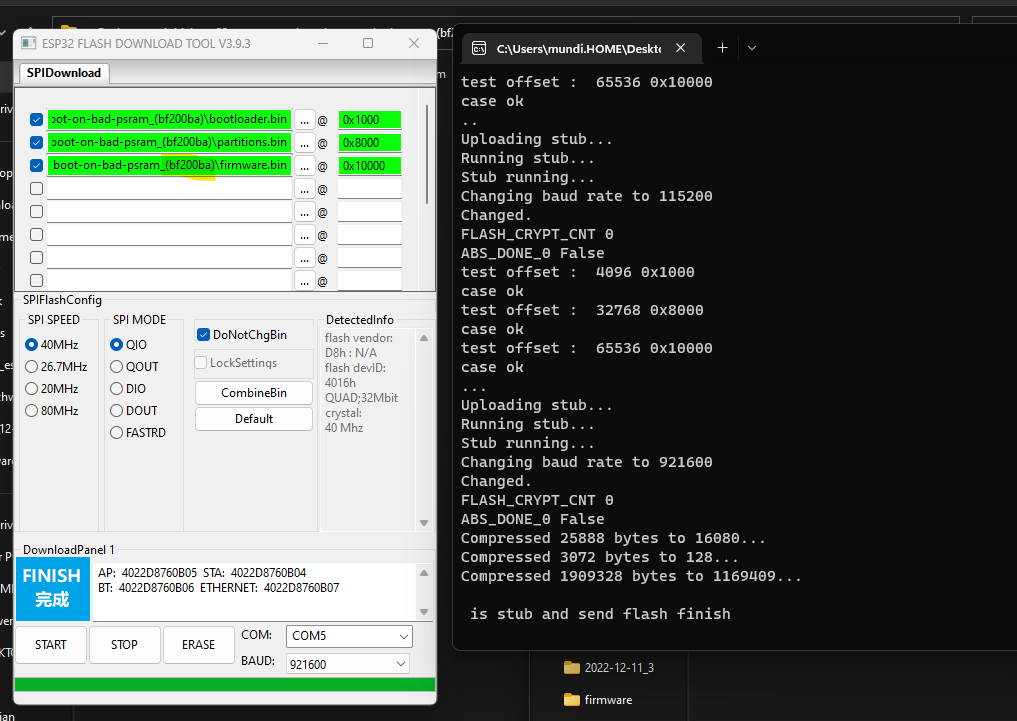This screenshot has height=721, width=1017.
Task: Select 40MHz SPI speed
Action: [x=52, y=345]
